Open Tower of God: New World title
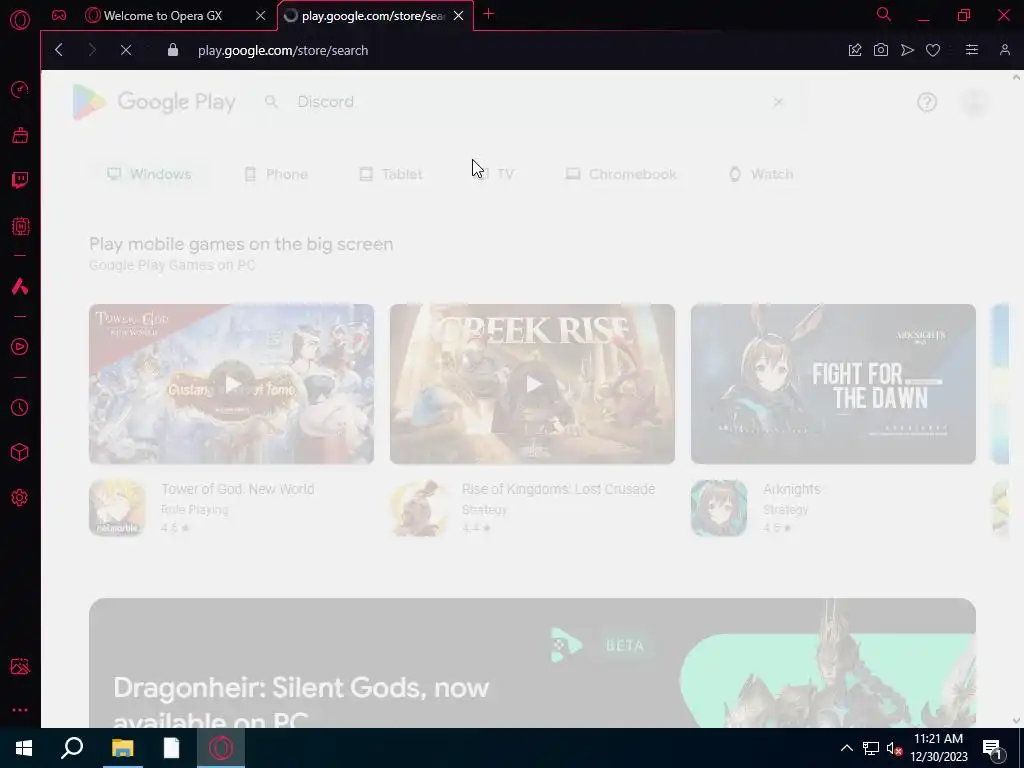The image size is (1024, 768). (238, 489)
